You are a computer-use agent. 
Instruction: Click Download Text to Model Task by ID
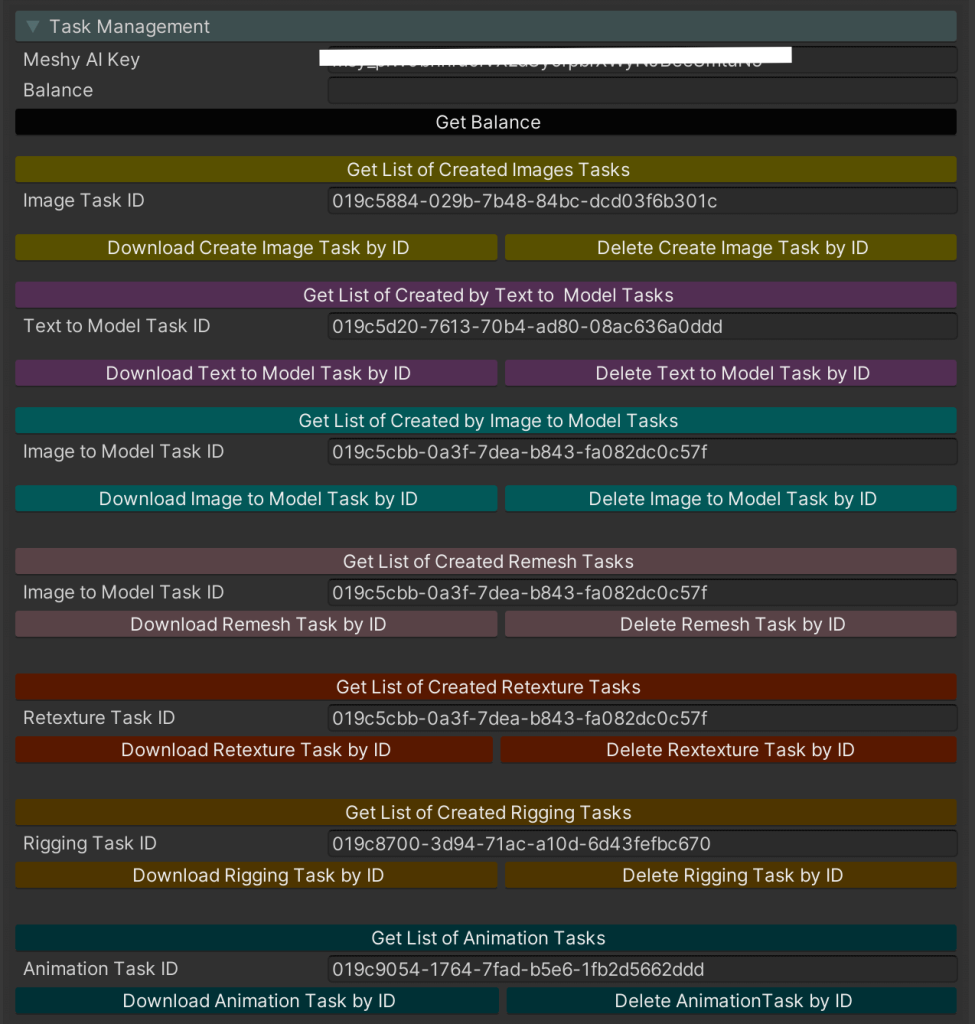(x=257, y=373)
